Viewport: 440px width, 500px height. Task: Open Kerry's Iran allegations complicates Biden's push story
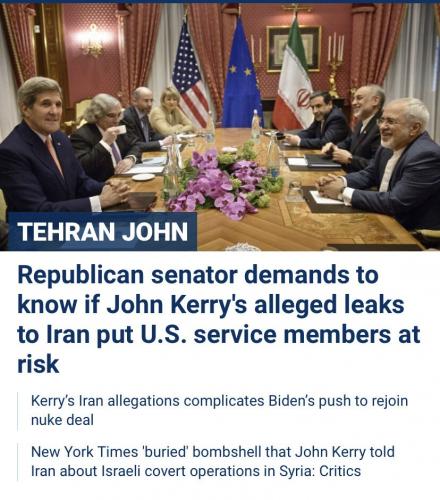pyautogui.click(x=219, y=410)
